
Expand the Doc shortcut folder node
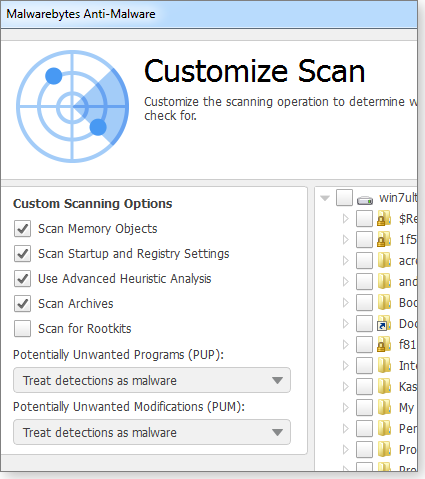pyautogui.click(x=346, y=324)
